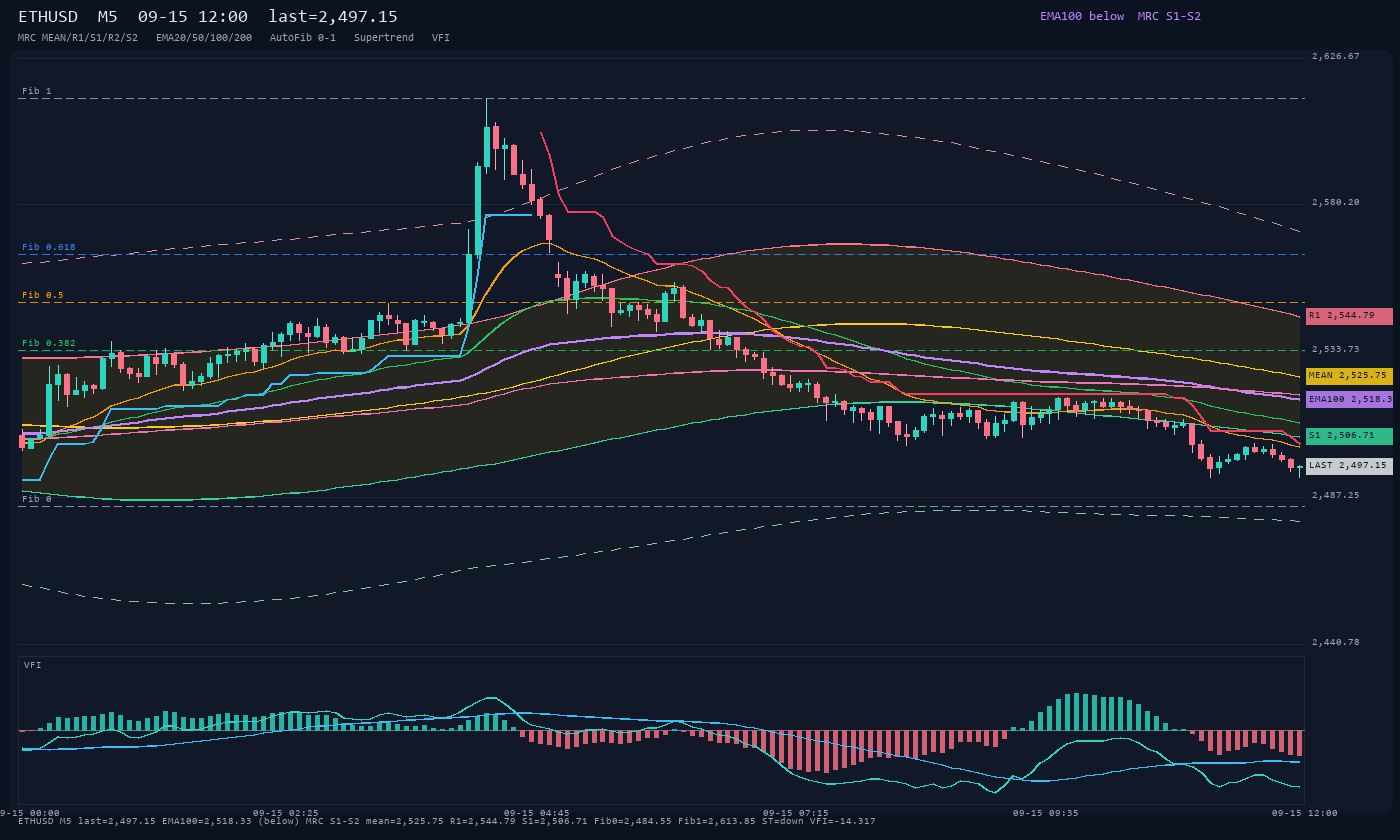Click the 'Fib 0' level label

(x=37, y=499)
